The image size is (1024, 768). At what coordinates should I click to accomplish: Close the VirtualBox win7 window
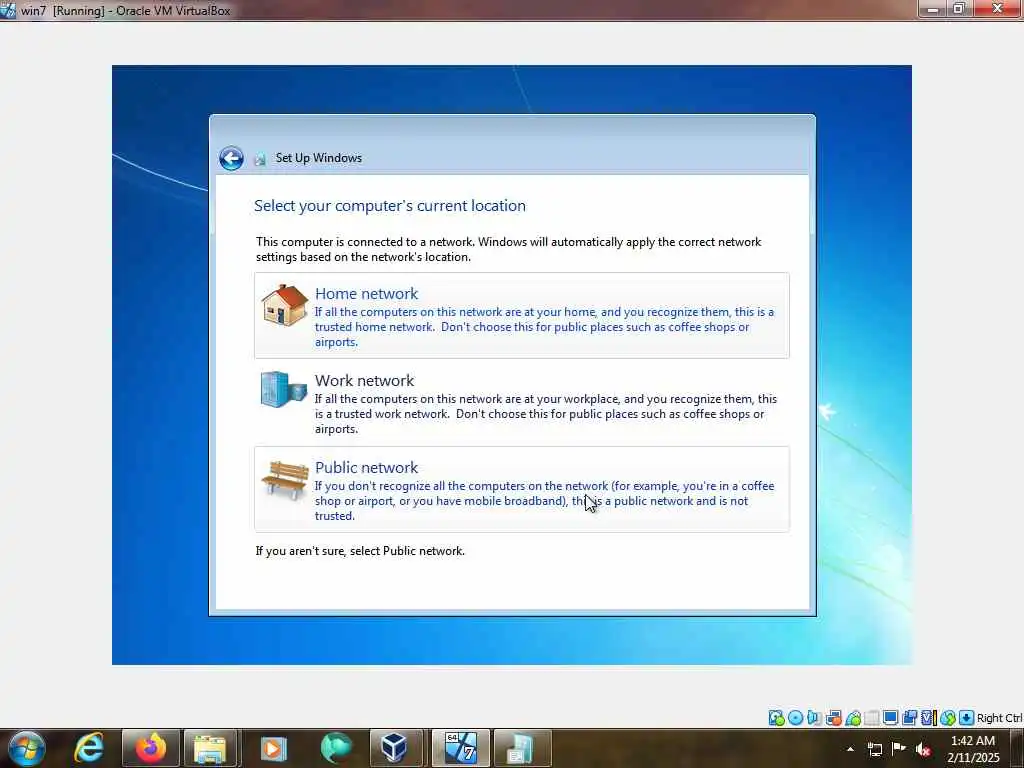997,8
